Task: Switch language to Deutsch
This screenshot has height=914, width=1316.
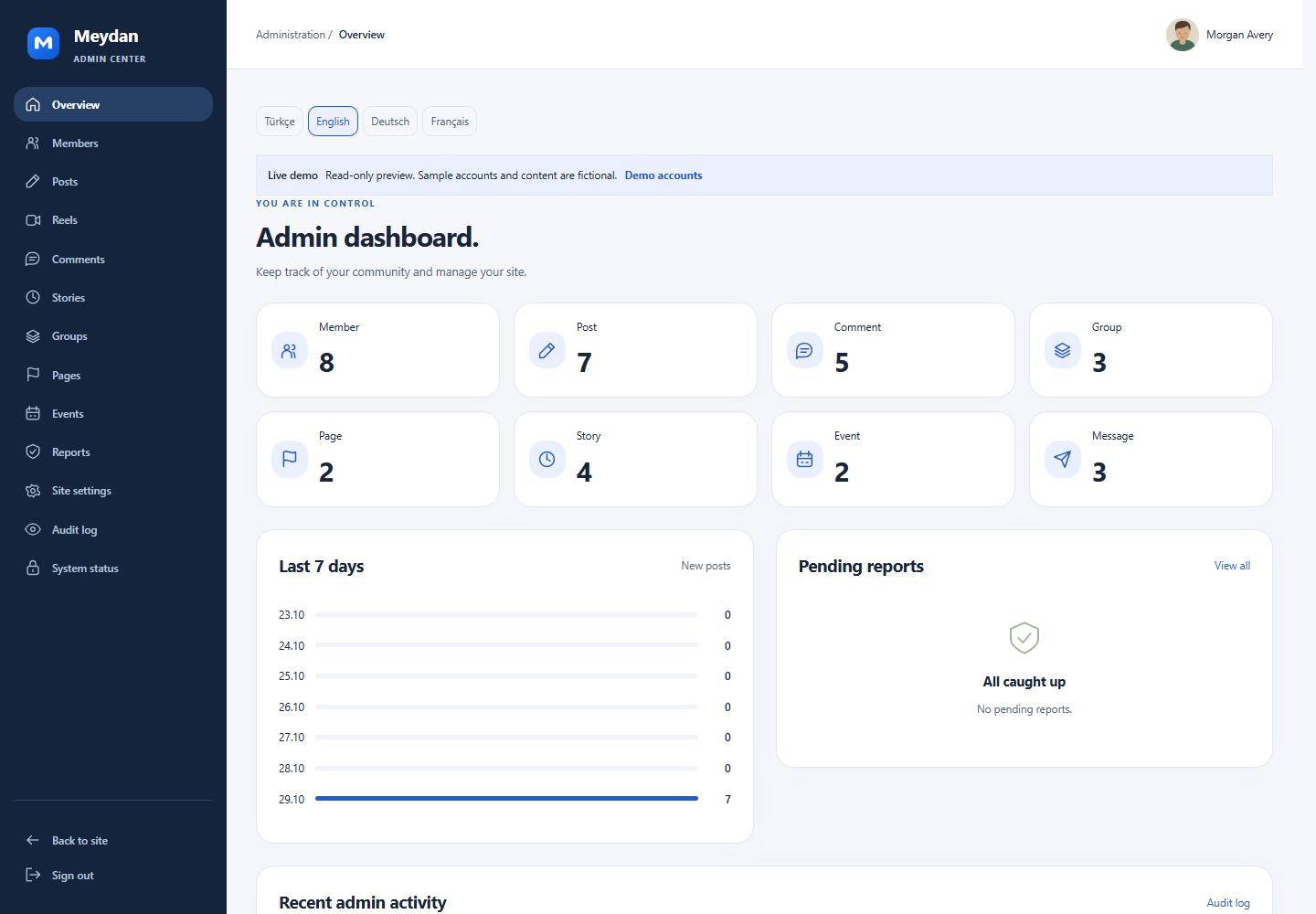Action: coord(390,122)
